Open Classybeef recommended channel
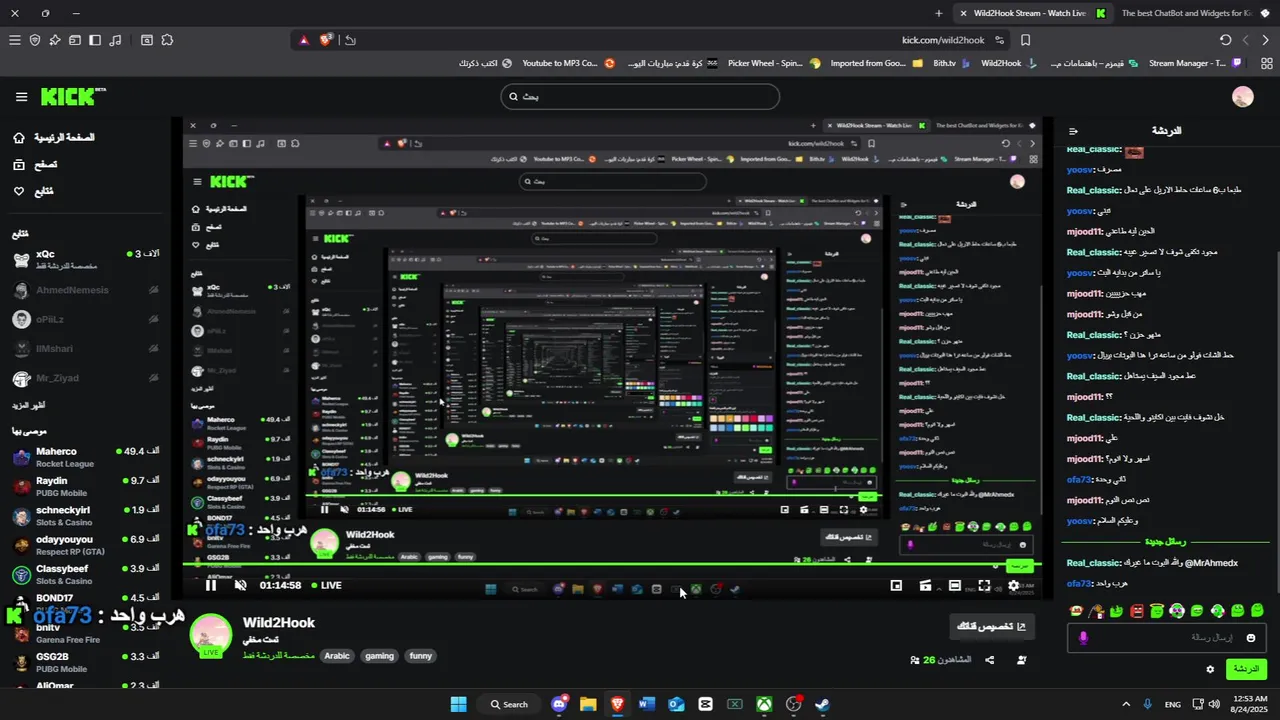 tap(85, 574)
